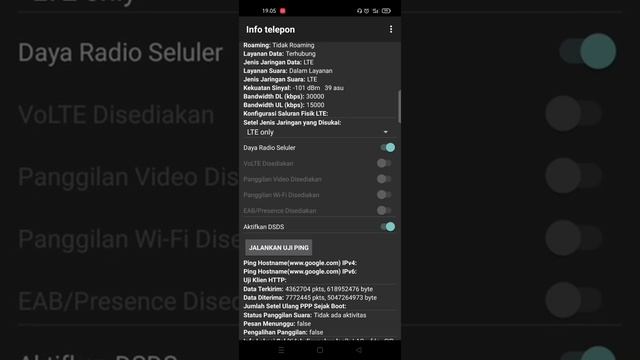Select Jenis Jaringan Data: LTE line
Viewport: 640px width, 360px height.
[278, 62]
